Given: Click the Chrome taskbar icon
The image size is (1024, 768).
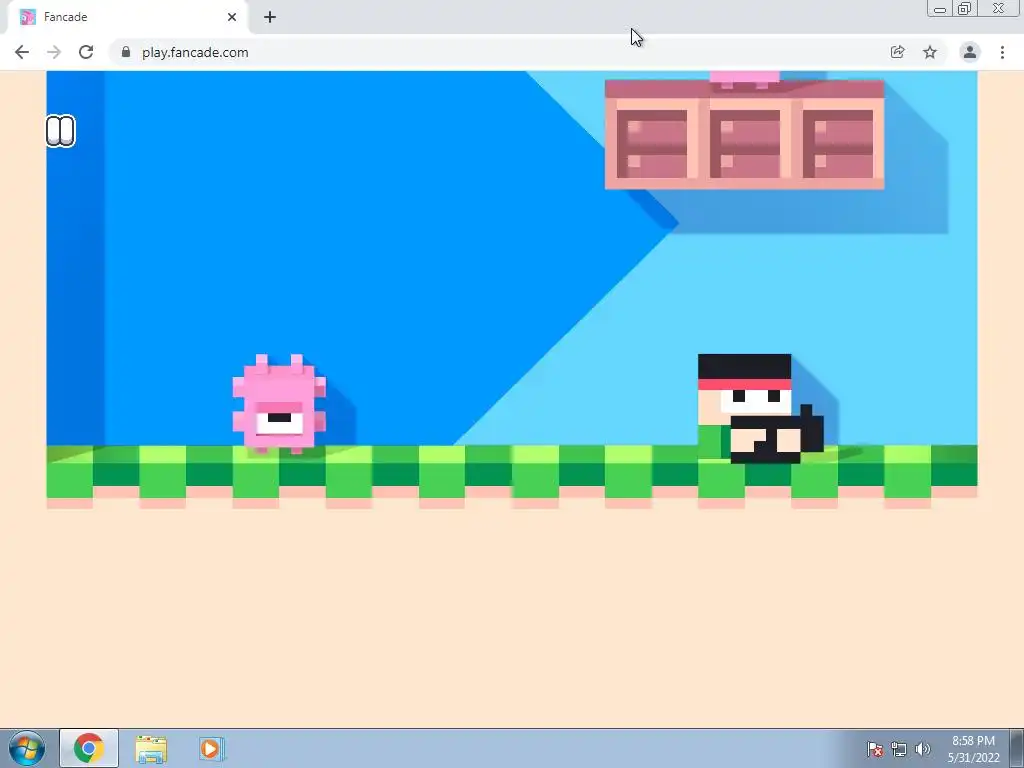Looking at the screenshot, I should (89, 748).
